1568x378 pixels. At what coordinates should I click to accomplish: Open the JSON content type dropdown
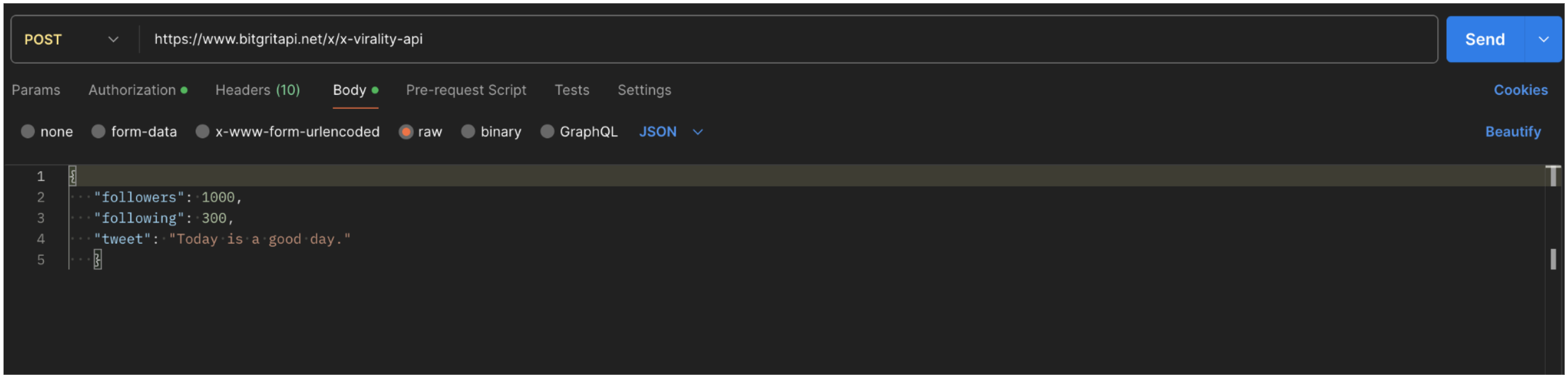point(671,131)
